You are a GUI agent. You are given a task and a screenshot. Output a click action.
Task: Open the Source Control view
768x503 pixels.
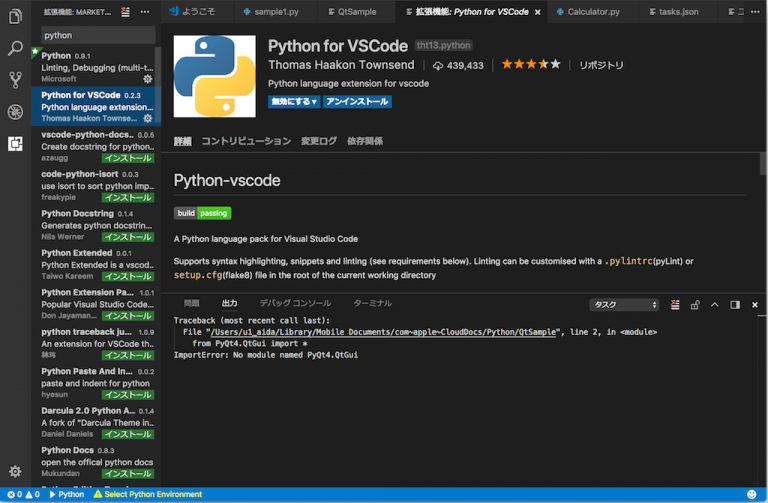coord(15,80)
